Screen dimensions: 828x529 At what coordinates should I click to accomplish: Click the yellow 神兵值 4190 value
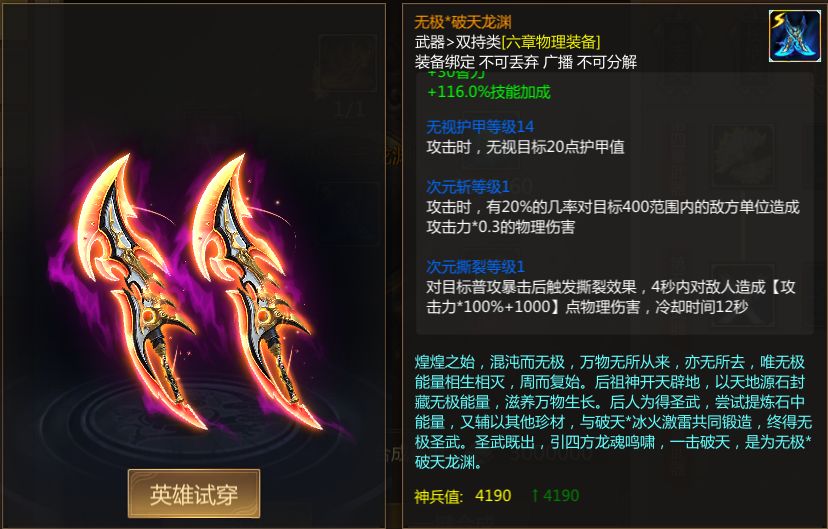tap(493, 495)
